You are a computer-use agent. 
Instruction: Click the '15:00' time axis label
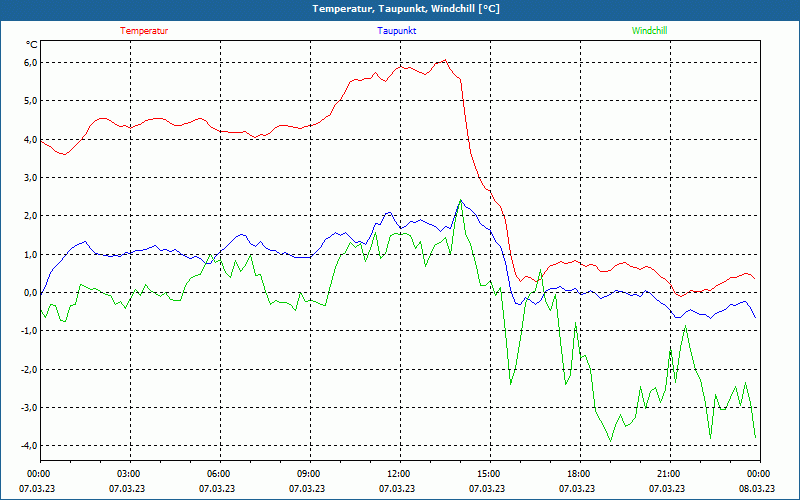(x=488, y=474)
